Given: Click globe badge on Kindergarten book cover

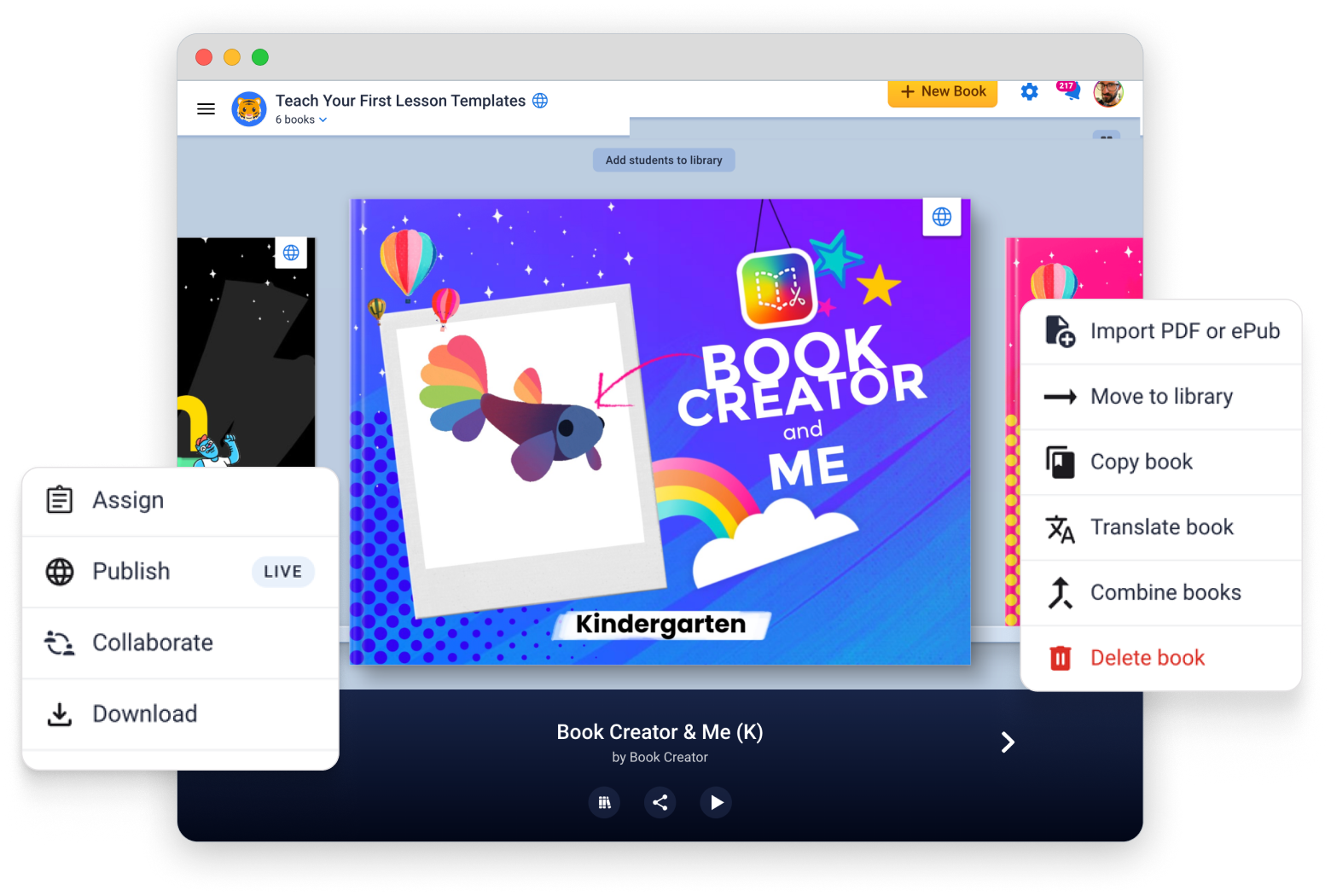Looking at the screenshot, I should click(x=942, y=217).
